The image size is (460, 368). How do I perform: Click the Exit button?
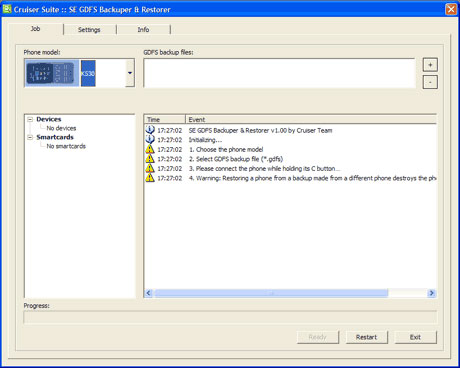(x=415, y=337)
